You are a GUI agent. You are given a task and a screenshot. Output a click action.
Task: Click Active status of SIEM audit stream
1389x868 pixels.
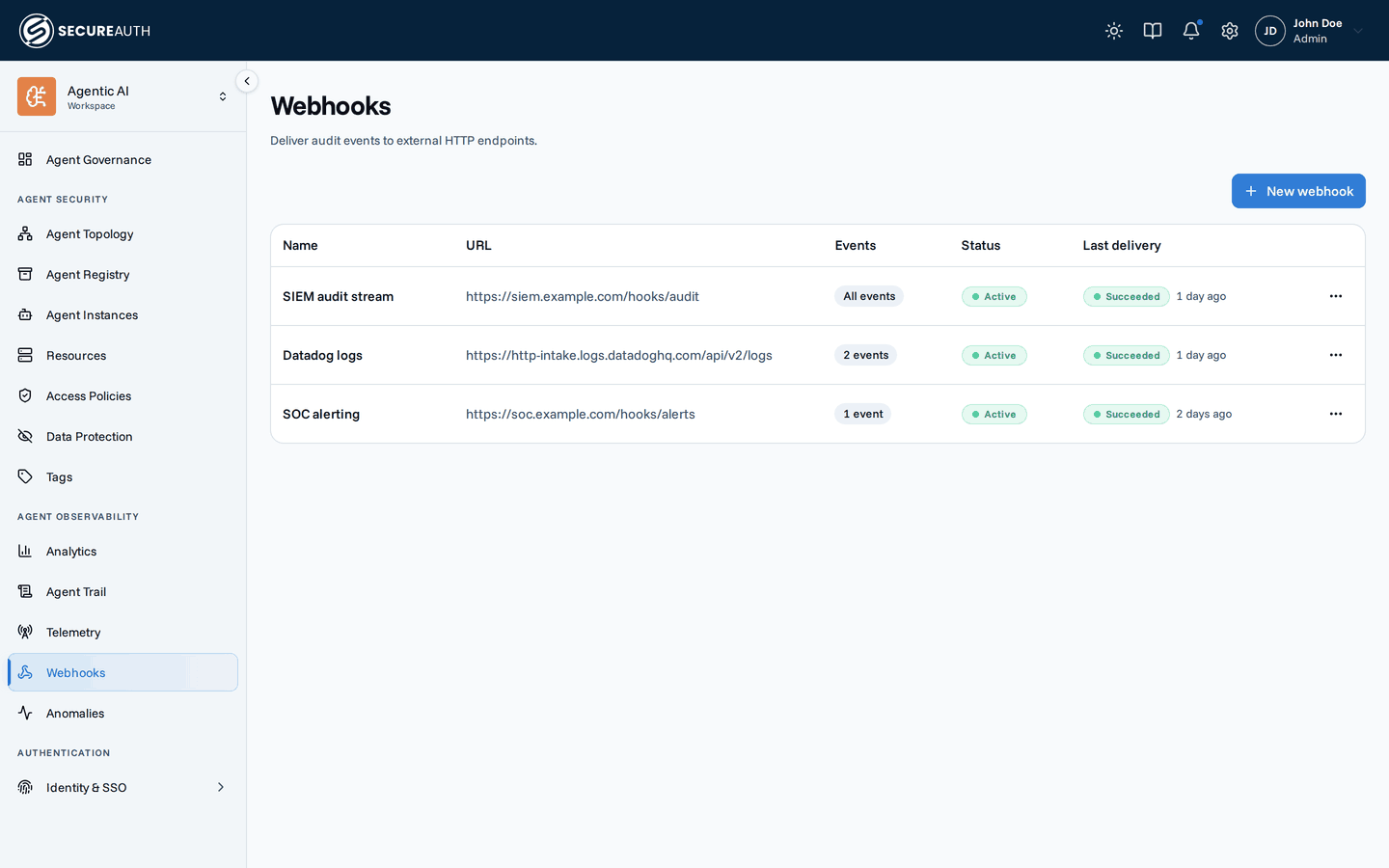point(994,296)
